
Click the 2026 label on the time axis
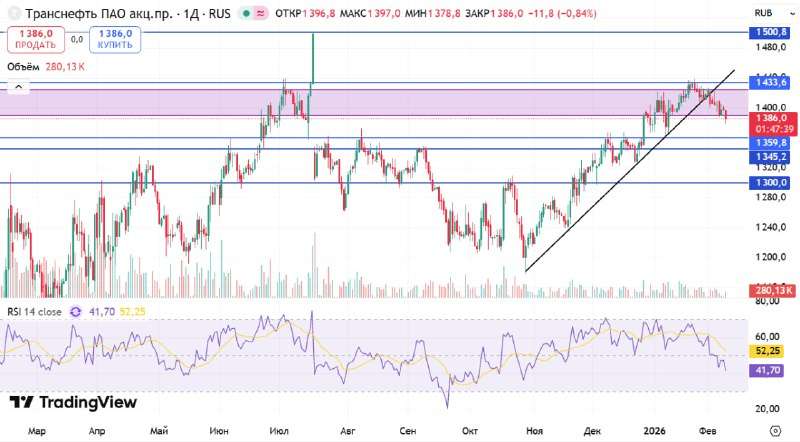(x=654, y=431)
